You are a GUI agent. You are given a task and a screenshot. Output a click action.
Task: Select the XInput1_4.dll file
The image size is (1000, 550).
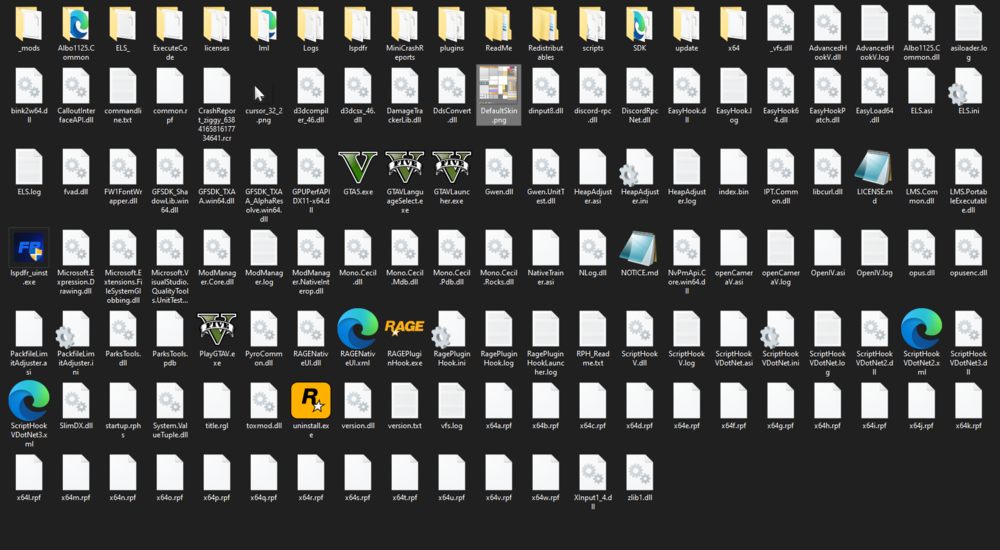point(592,472)
